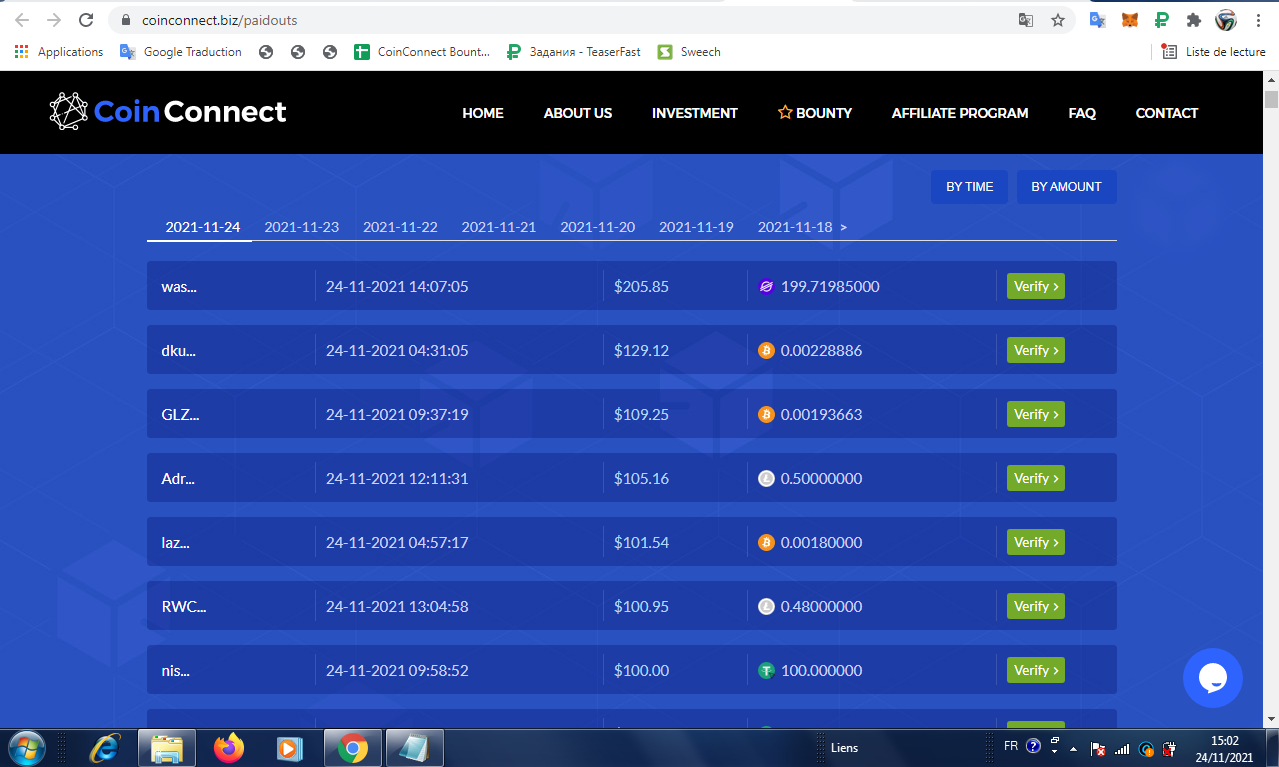1279x767 pixels.
Task: Open the Chrome three-dot menu
Action: point(1258,20)
